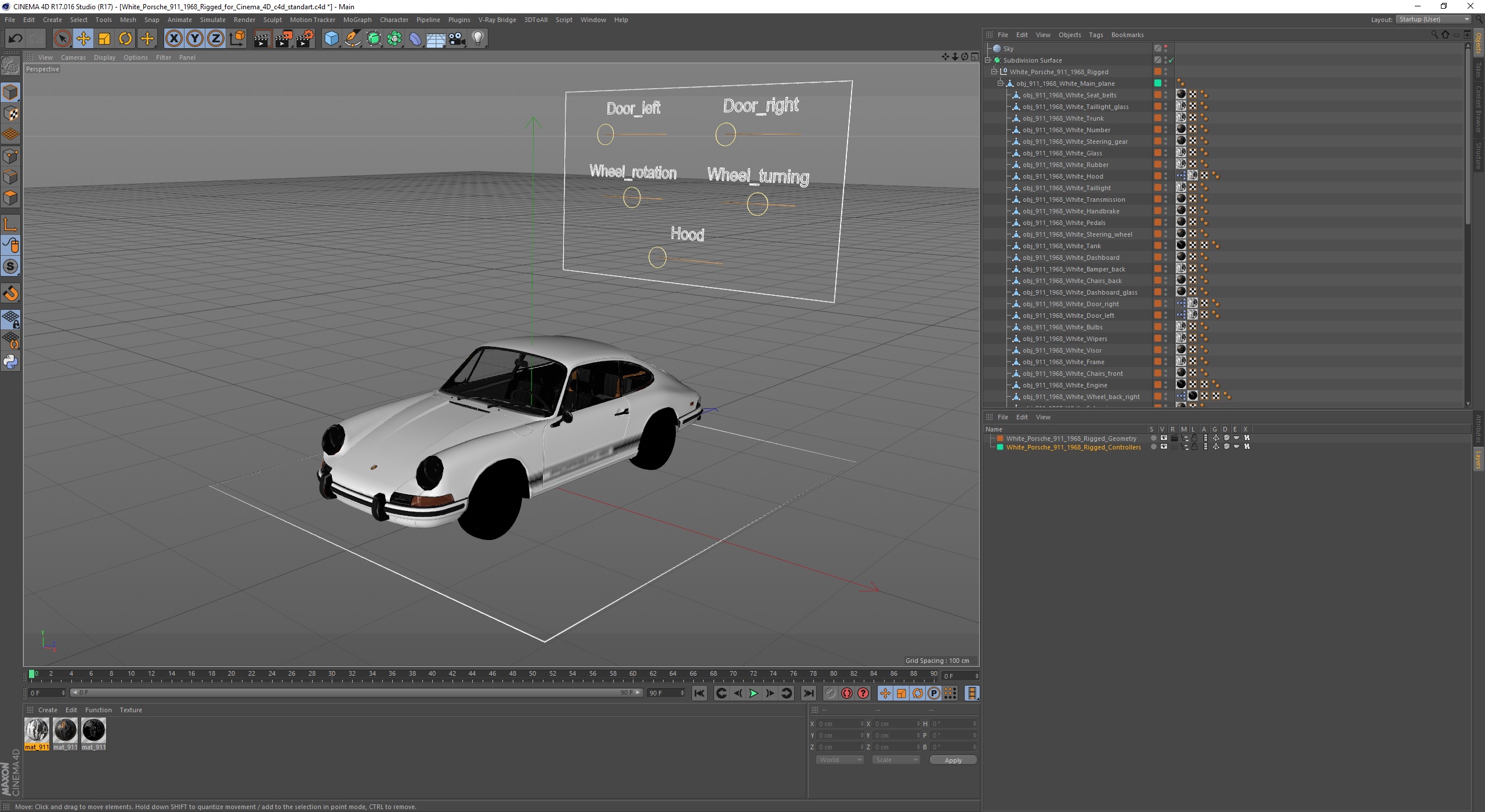Toggle solo dot for Rigged_Controllers layer
1485x812 pixels.
(x=1153, y=447)
